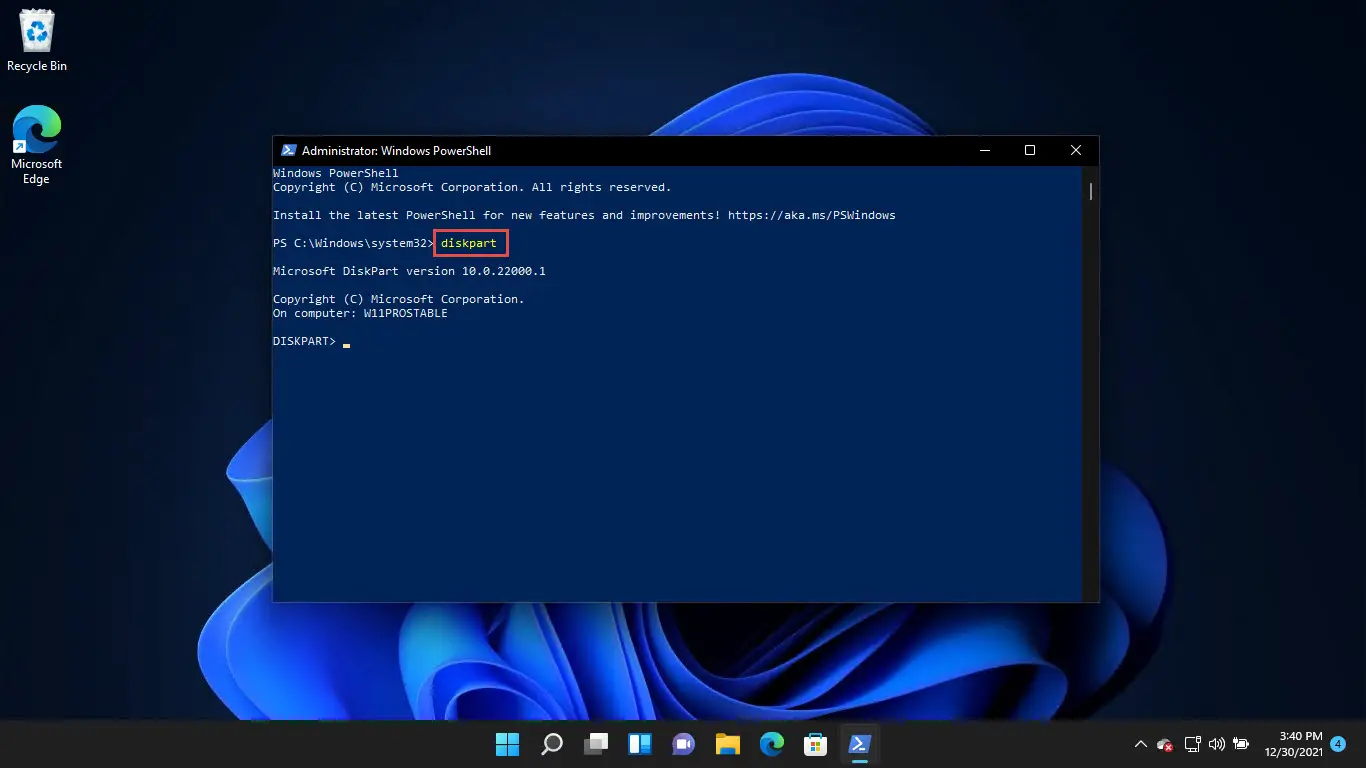Minimize the PowerShell window
The width and height of the screenshot is (1366, 768).
click(984, 151)
